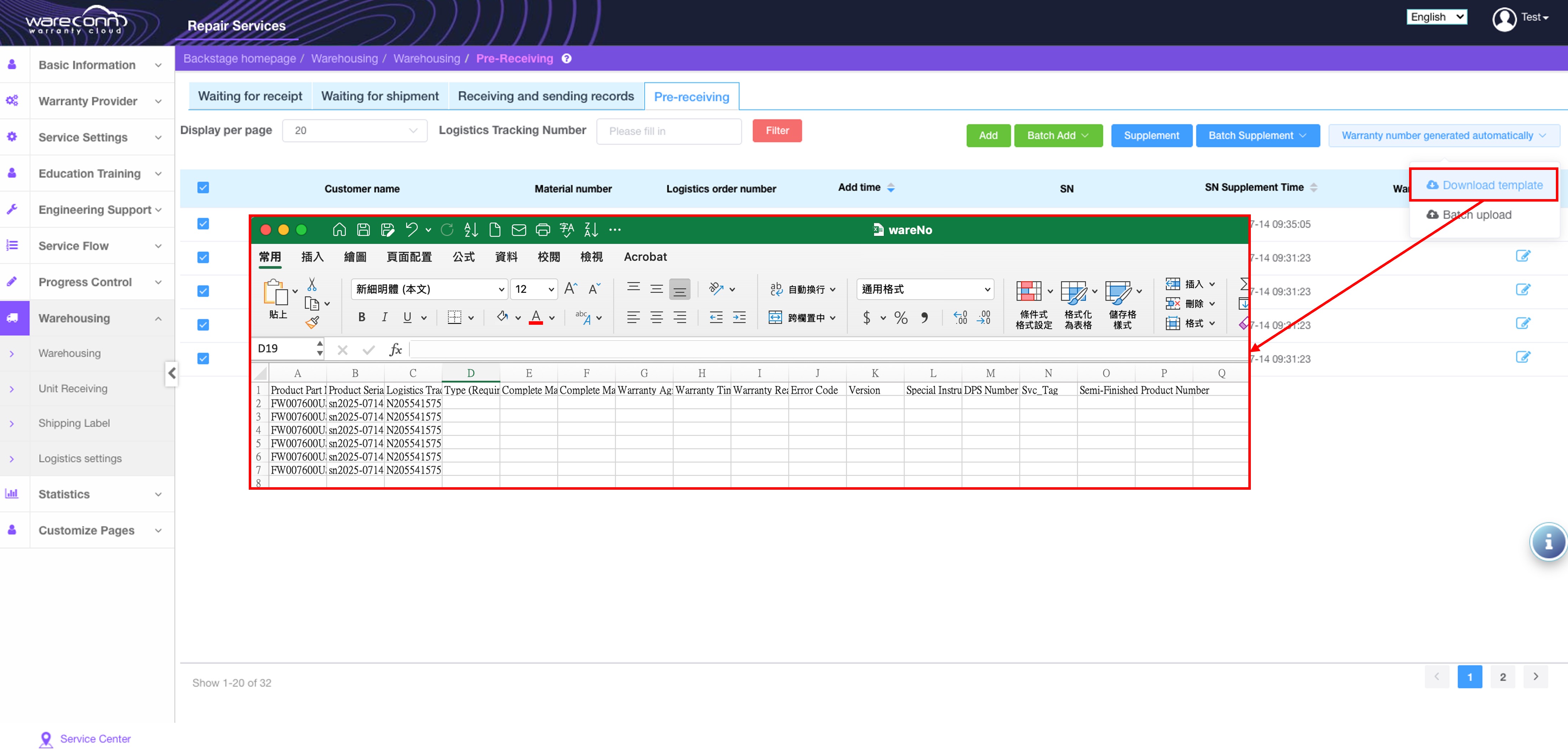The height and width of the screenshot is (749, 1568).
Task: Click the percent style icon in ribbon
Action: (x=900, y=317)
